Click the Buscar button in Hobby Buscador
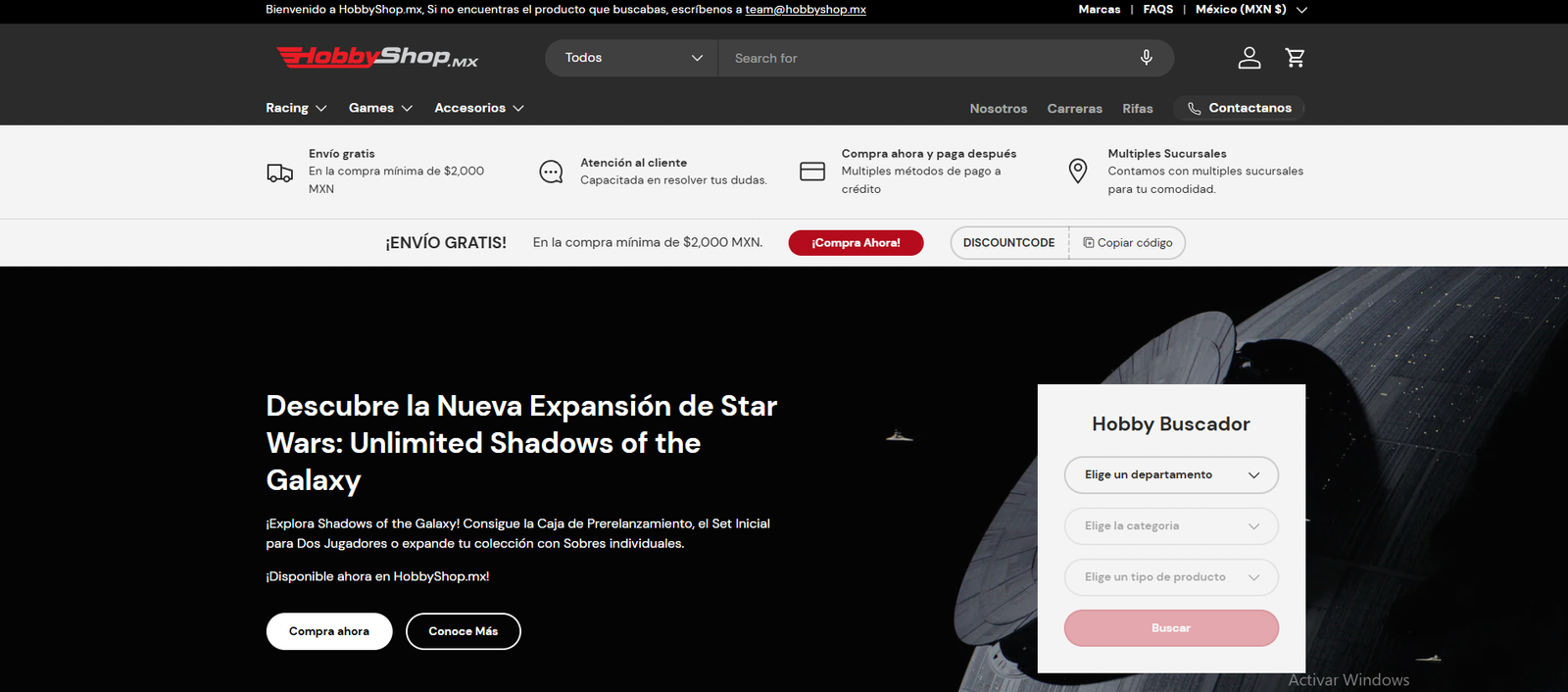This screenshot has width=1568, height=692. tap(1171, 628)
